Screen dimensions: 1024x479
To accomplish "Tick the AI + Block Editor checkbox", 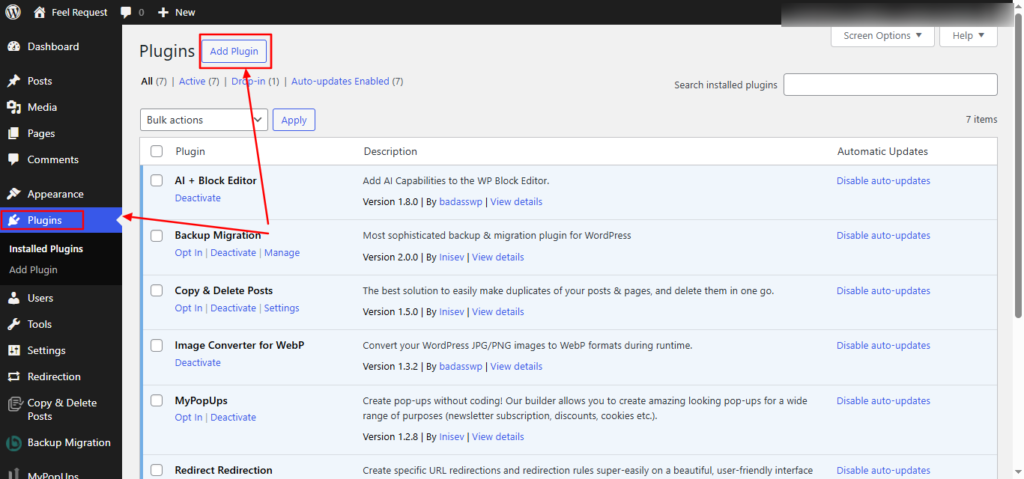I will [x=157, y=180].
